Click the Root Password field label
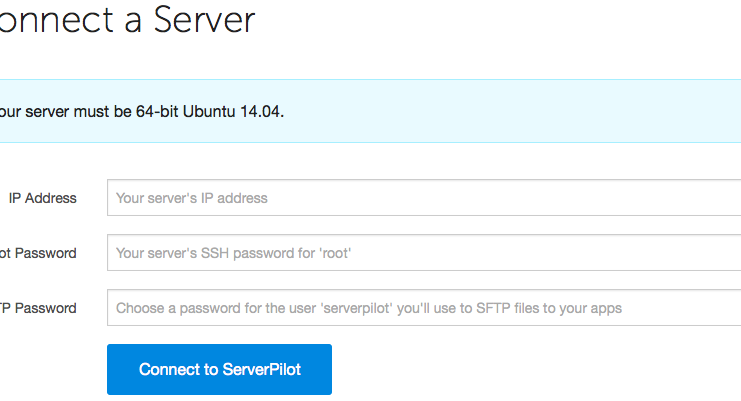 coord(38,253)
